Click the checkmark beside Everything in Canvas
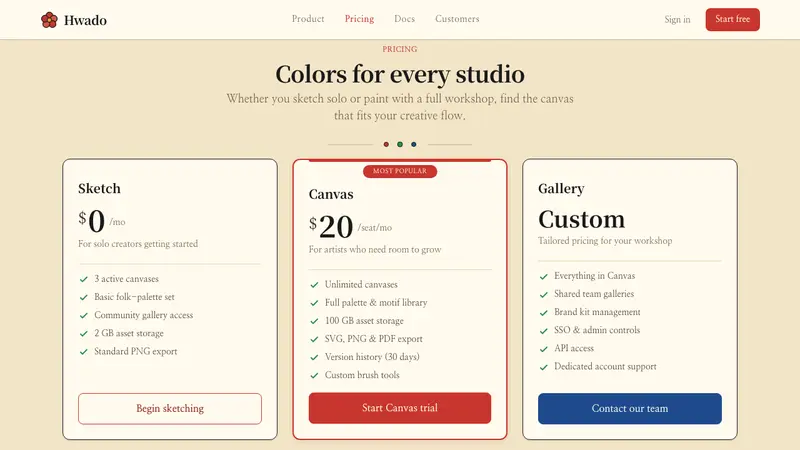 [x=544, y=276]
